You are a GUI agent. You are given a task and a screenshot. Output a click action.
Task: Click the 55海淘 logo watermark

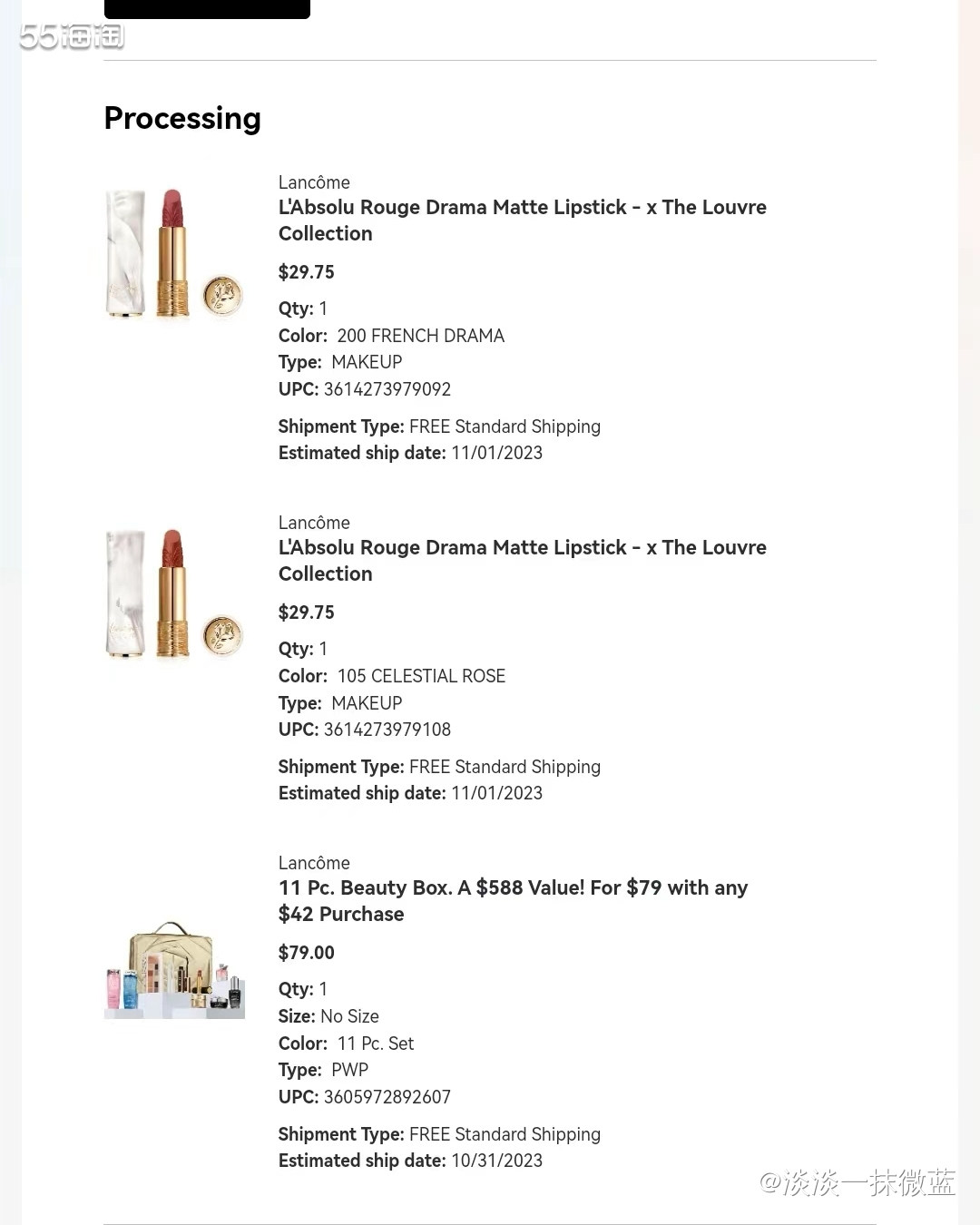point(72,36)
